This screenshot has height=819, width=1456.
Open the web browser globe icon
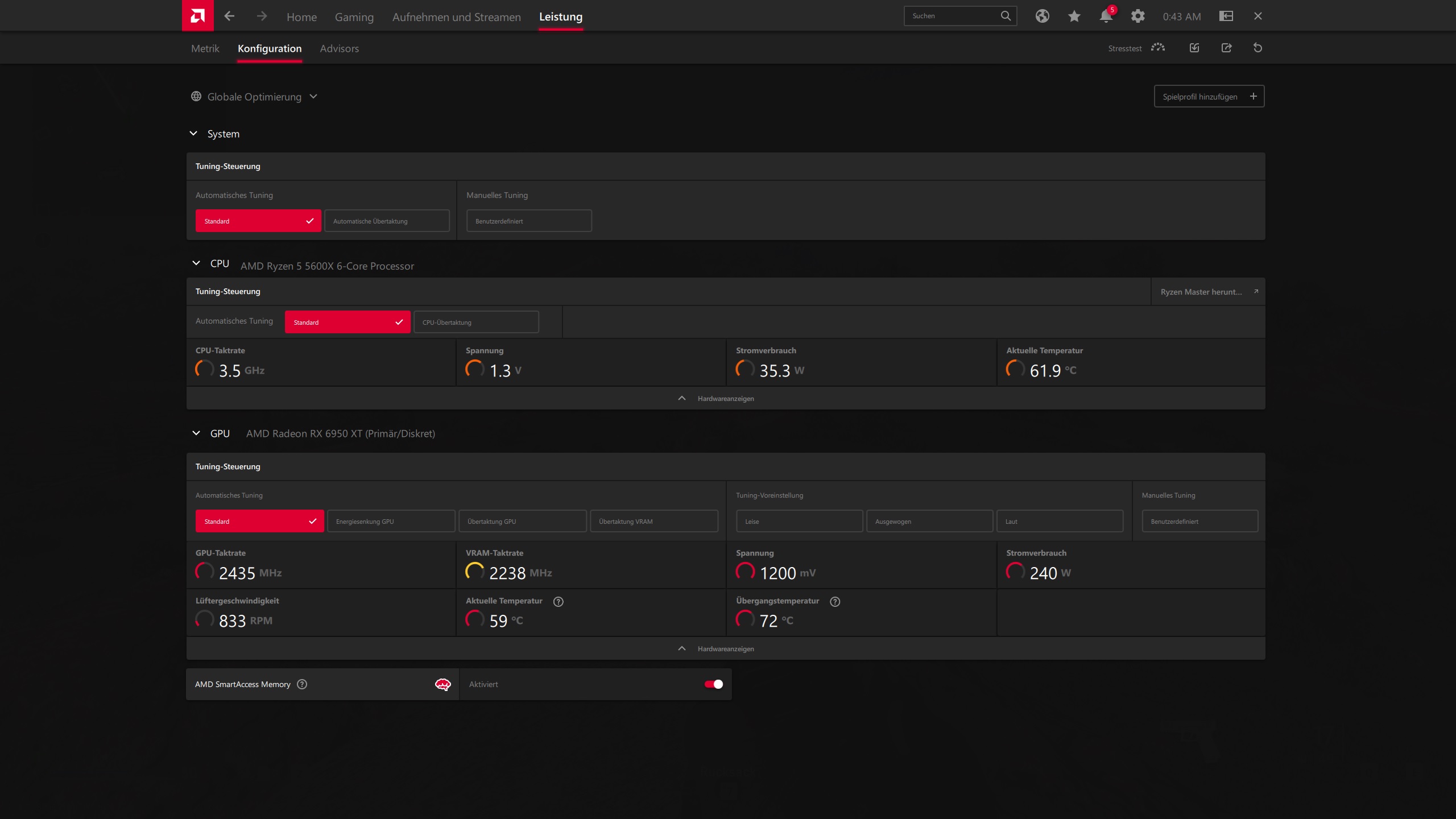point(1042,16)
